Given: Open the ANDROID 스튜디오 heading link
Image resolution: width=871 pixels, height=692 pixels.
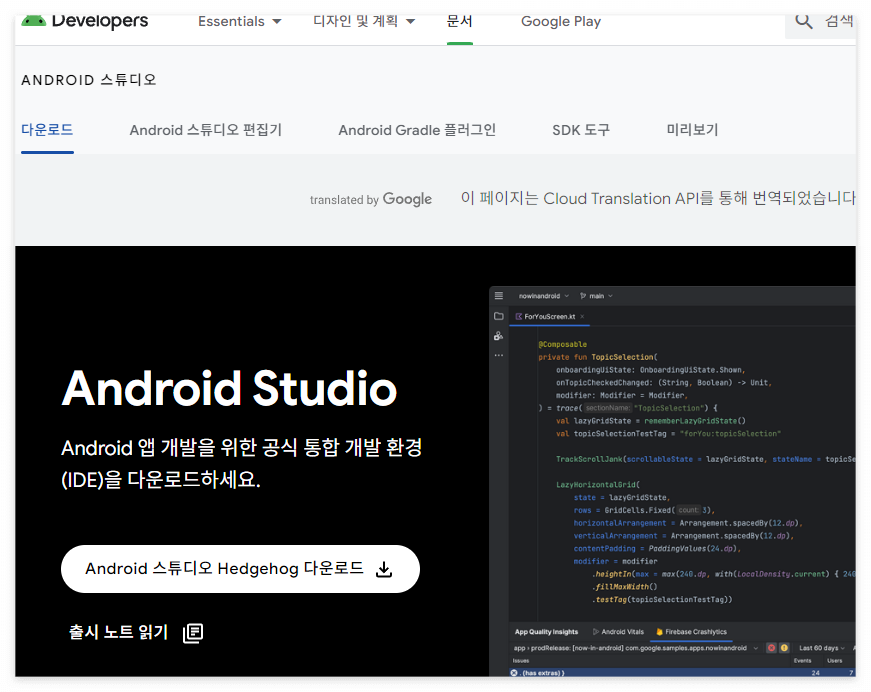Looking at the screenshot, I should pos(89,80).
